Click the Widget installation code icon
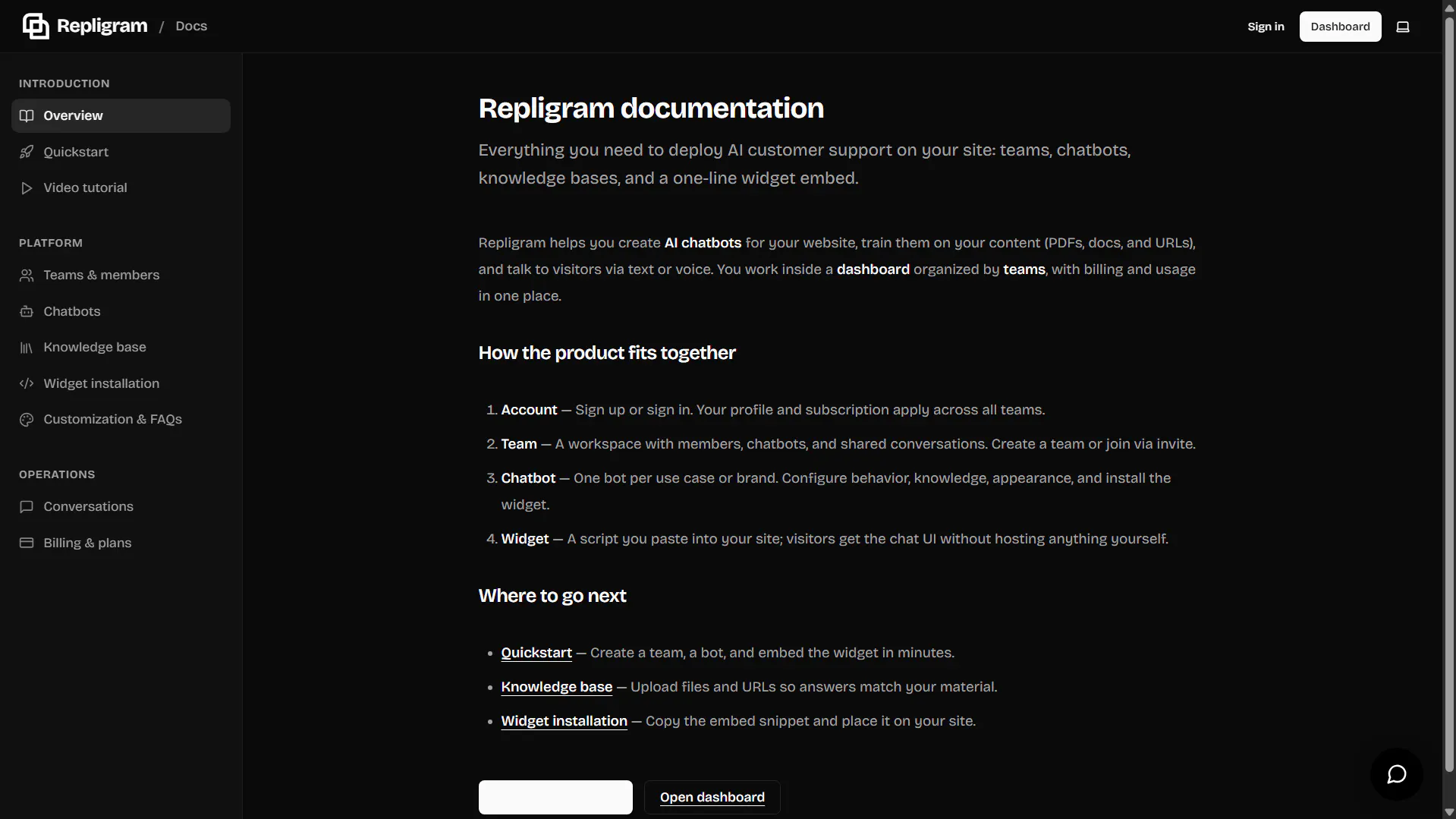 tap(27, 383)
